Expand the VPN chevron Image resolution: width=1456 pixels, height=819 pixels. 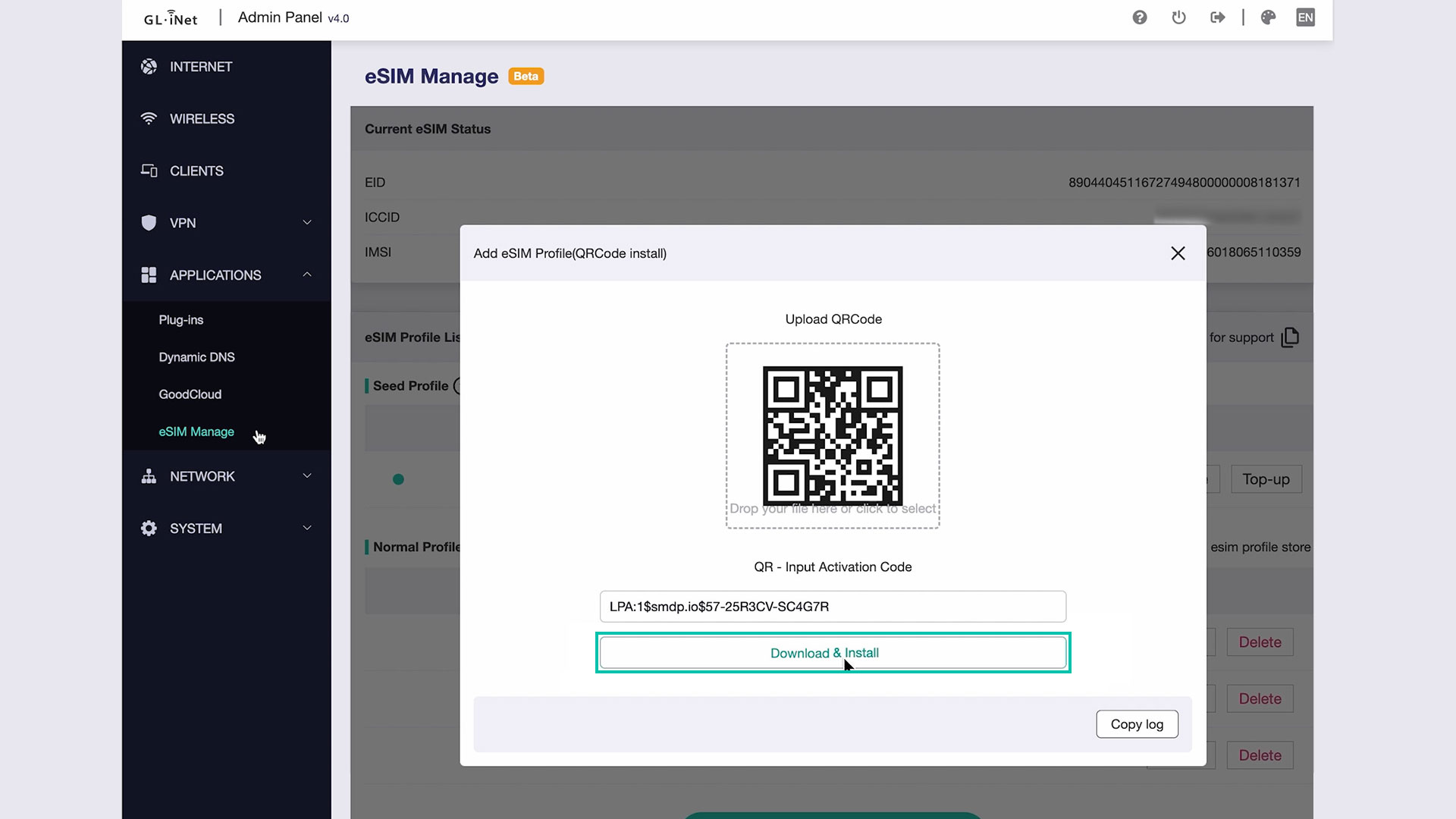tap(307, 222)
